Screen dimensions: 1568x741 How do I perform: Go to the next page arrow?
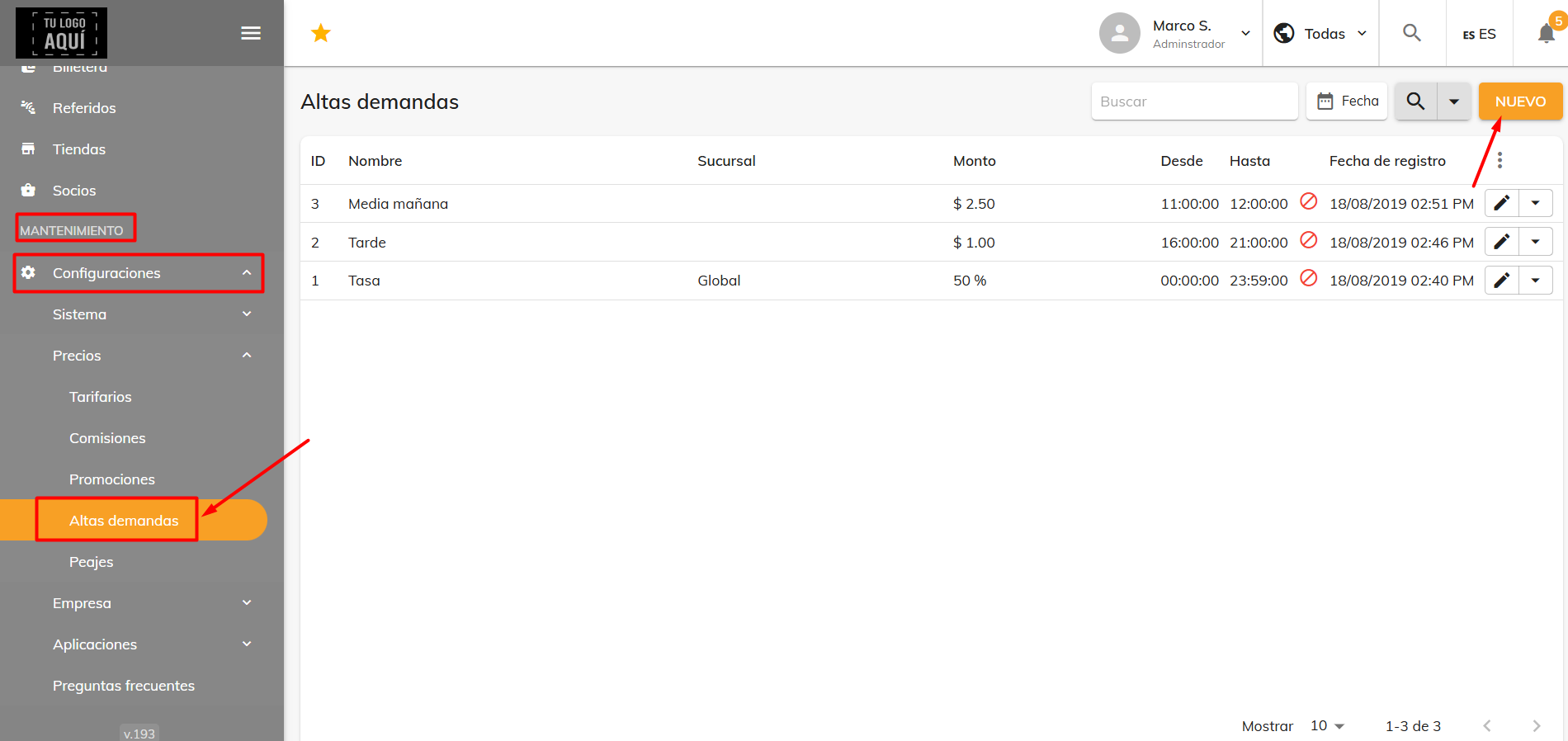(x=1537, y=726)
